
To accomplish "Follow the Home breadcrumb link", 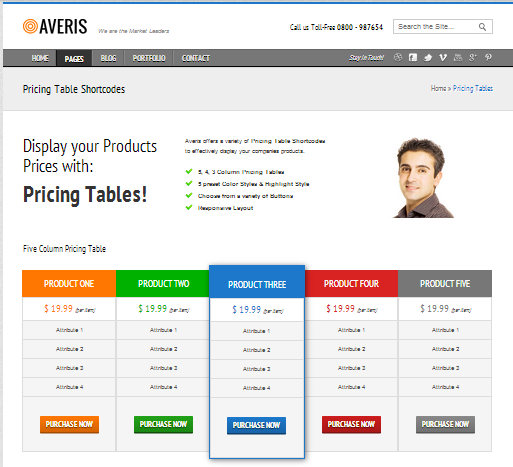I will pos(438,88).
